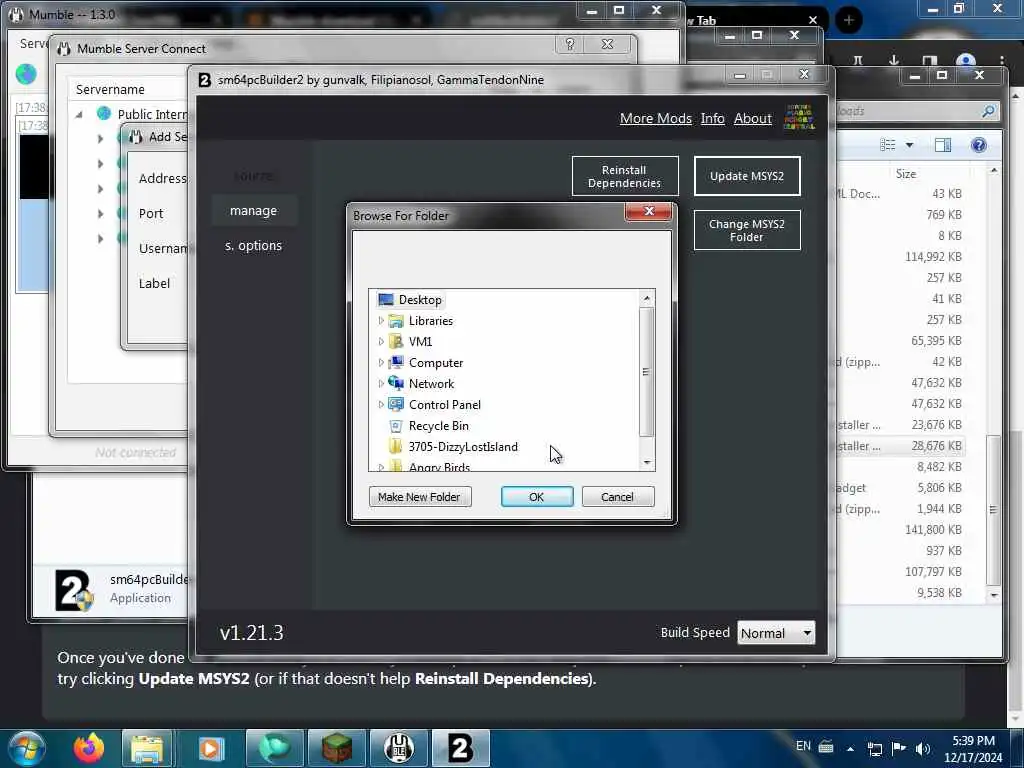Click OK in Browse For Folder

point(537,497)
